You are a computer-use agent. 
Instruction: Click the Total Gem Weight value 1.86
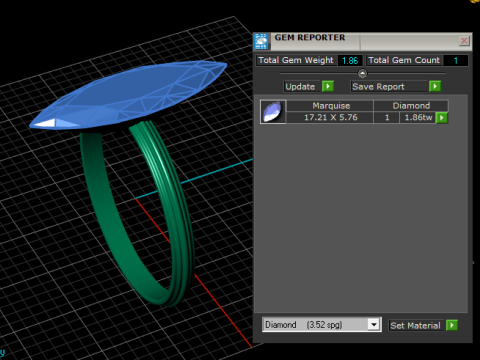pos(350,61)
